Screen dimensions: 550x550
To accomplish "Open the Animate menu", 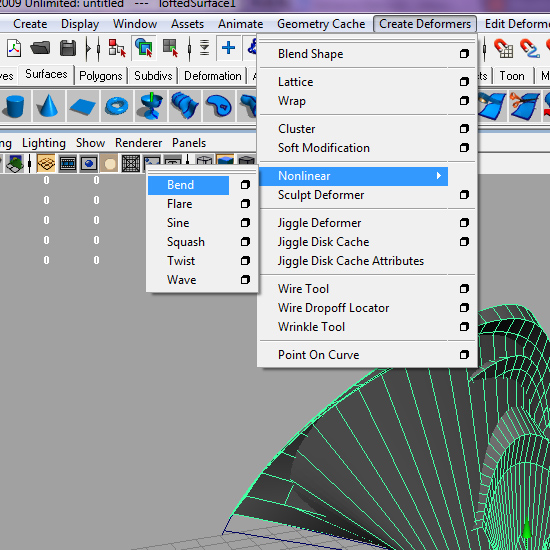I will 240,24.
